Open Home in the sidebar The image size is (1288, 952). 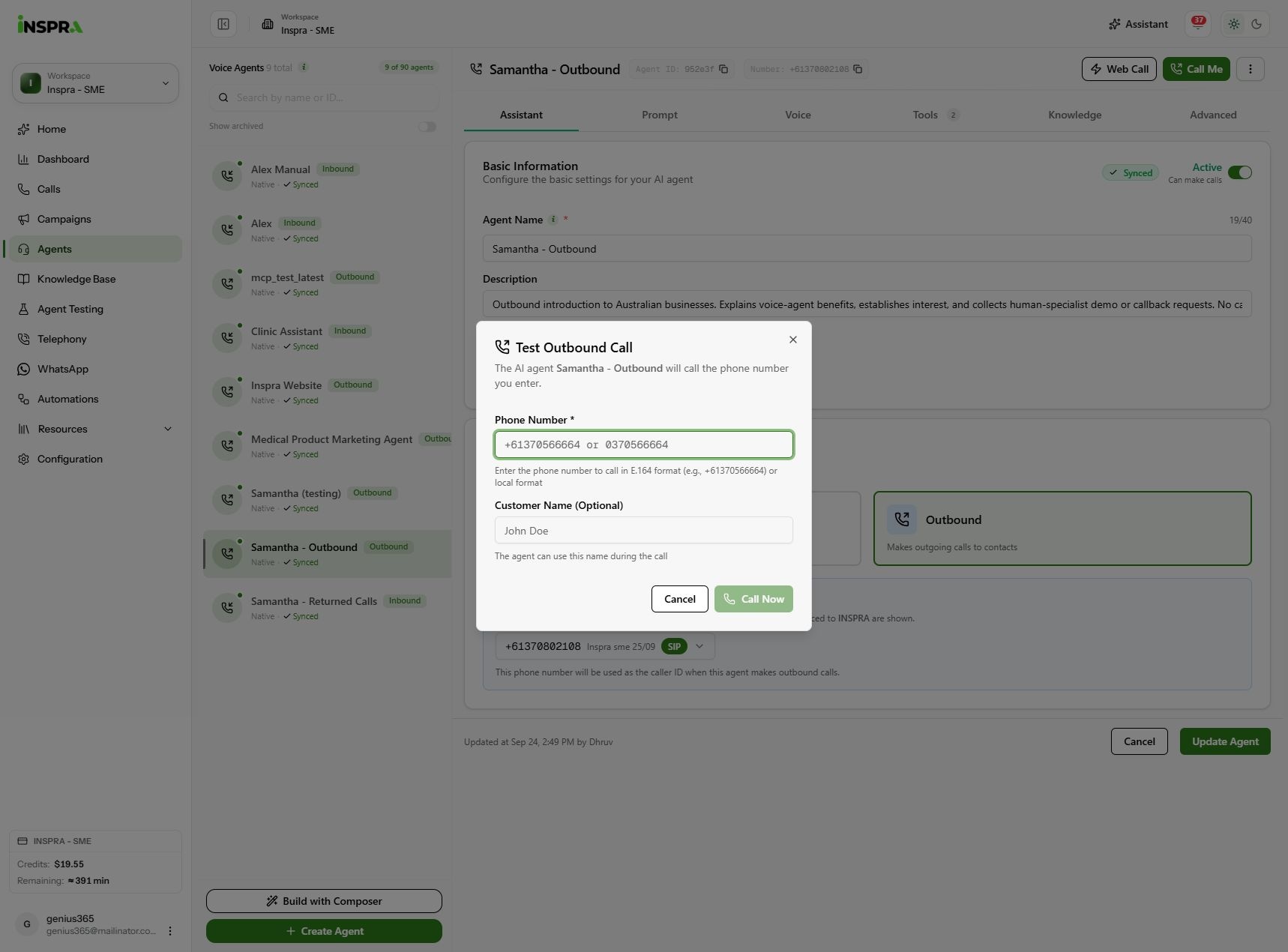(95, 129)
